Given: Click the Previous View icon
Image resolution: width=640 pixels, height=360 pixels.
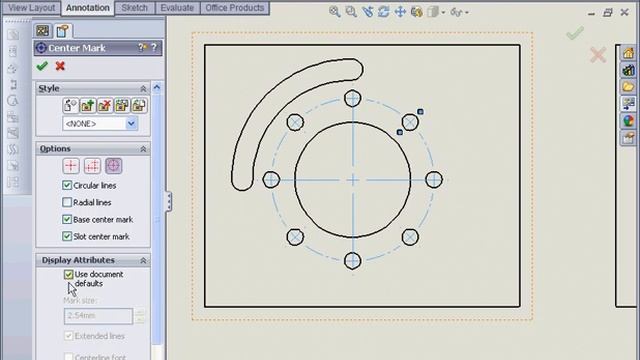Looking at the screenshot, I should (367, 12).
